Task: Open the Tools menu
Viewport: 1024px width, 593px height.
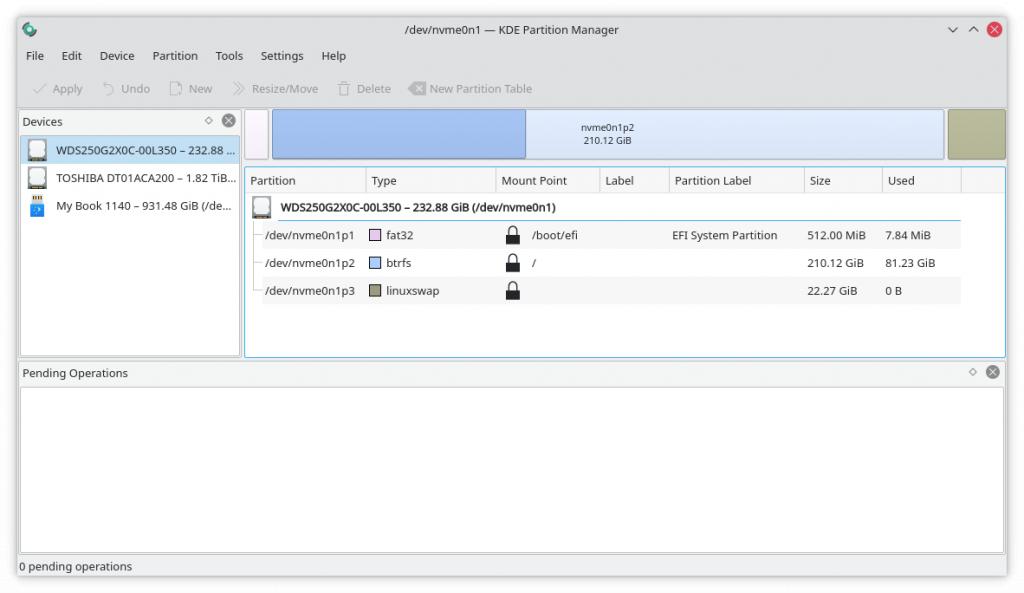Action: 229,56
